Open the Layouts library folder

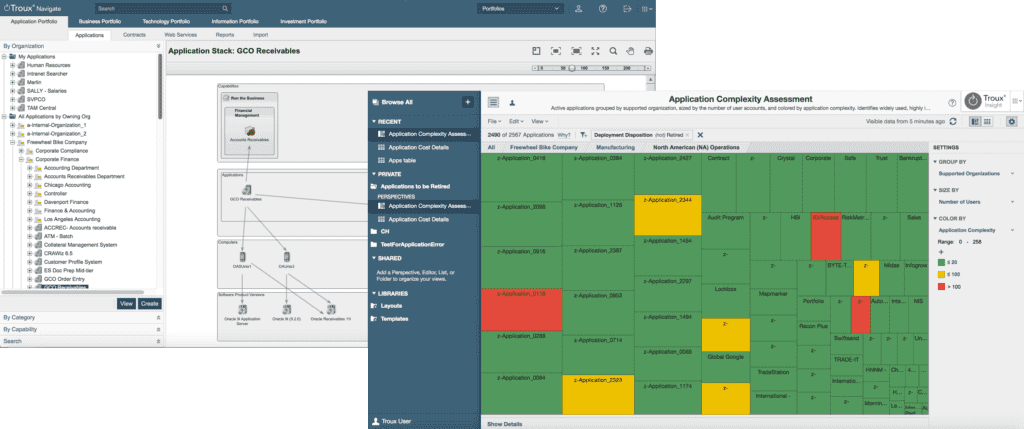[x=391, y=306]
